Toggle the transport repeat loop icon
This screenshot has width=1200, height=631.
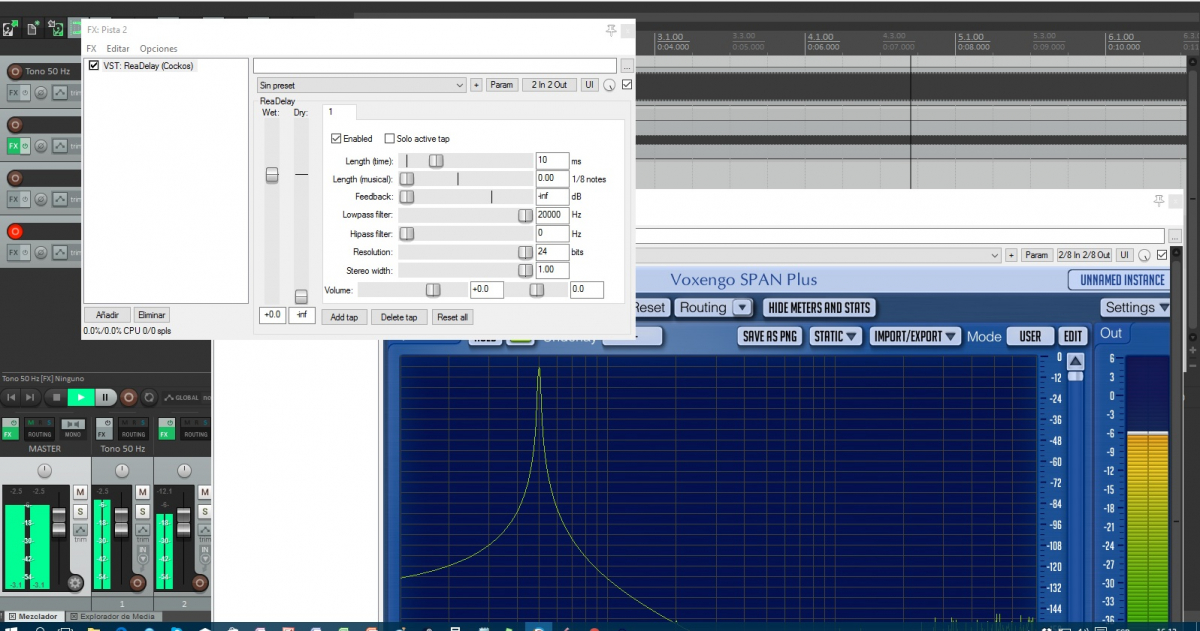151,397
